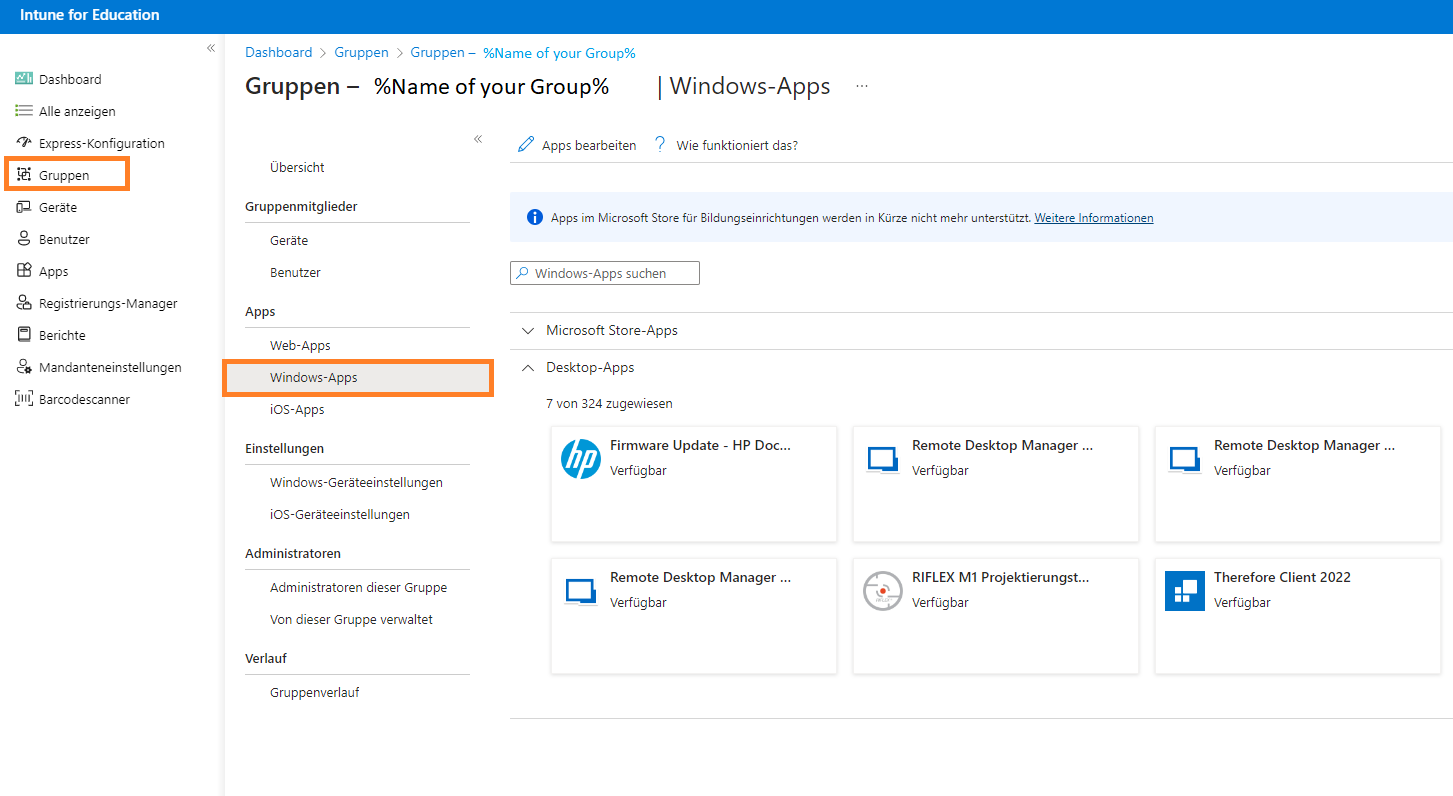The image size is (1453, 796).
Task: Click the Registrierungs-Manager icon
Action: (24, 303)
